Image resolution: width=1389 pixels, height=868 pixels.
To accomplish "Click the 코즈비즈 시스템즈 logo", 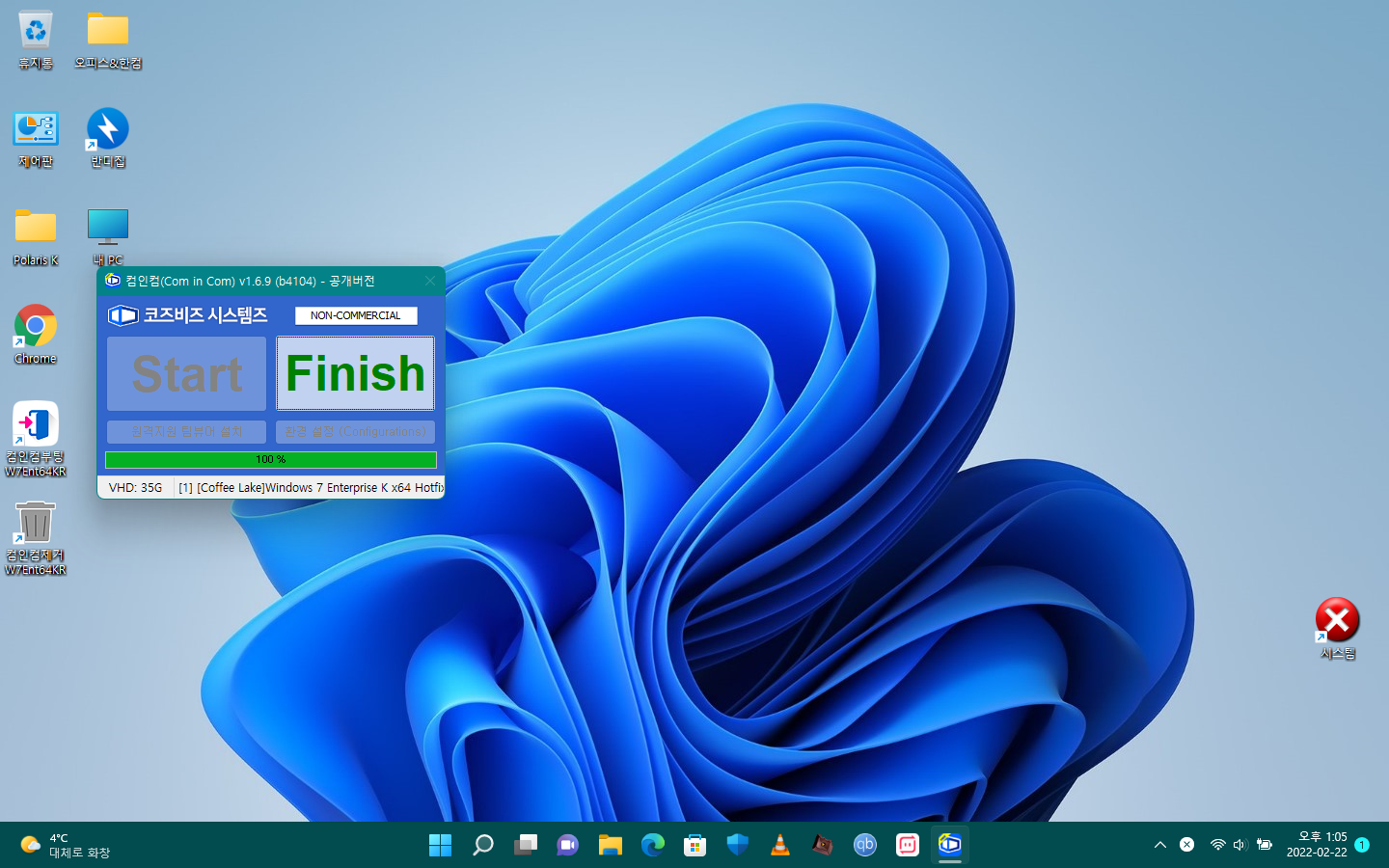I will 188,315.
